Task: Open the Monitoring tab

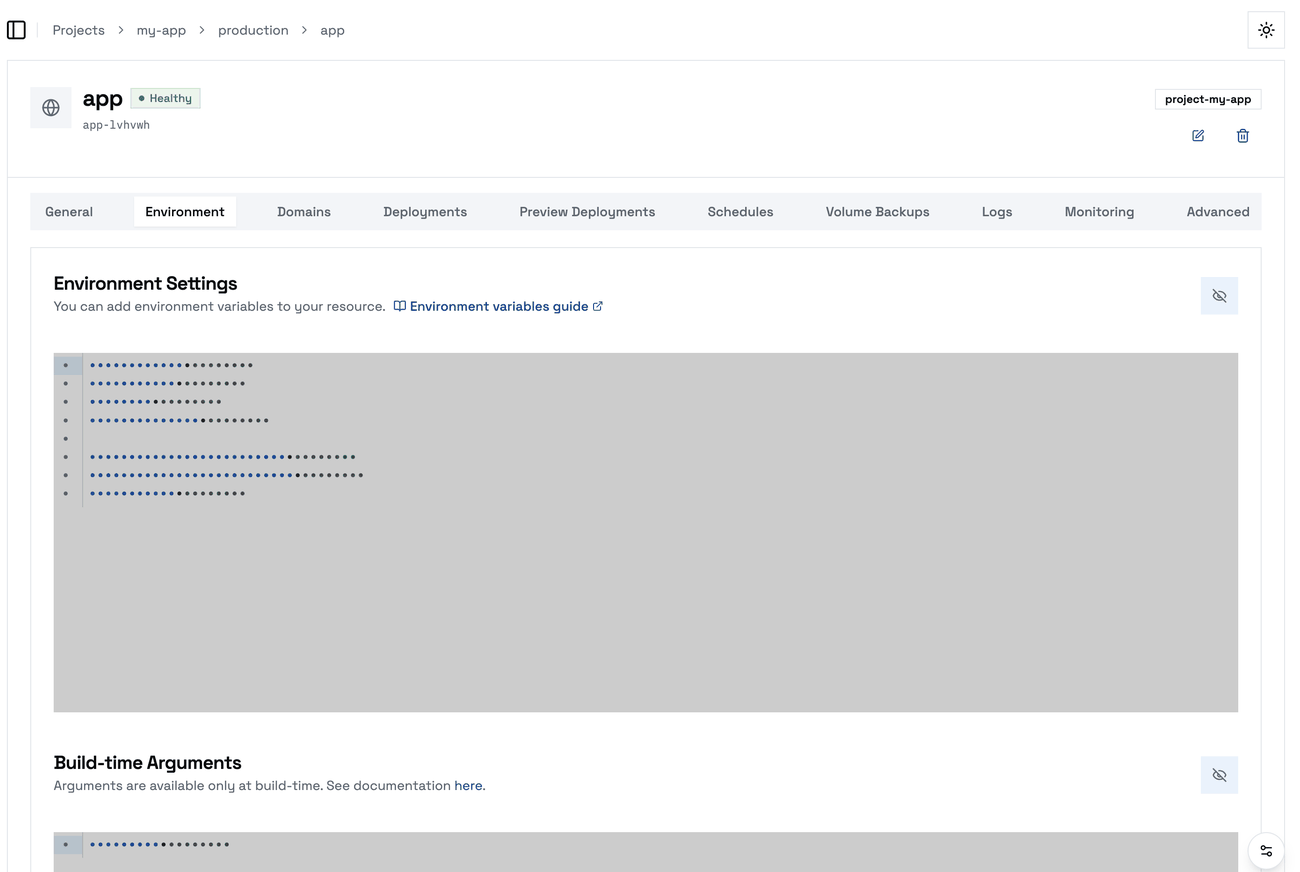Action: pyautogui.click(x=1099, y=212)
